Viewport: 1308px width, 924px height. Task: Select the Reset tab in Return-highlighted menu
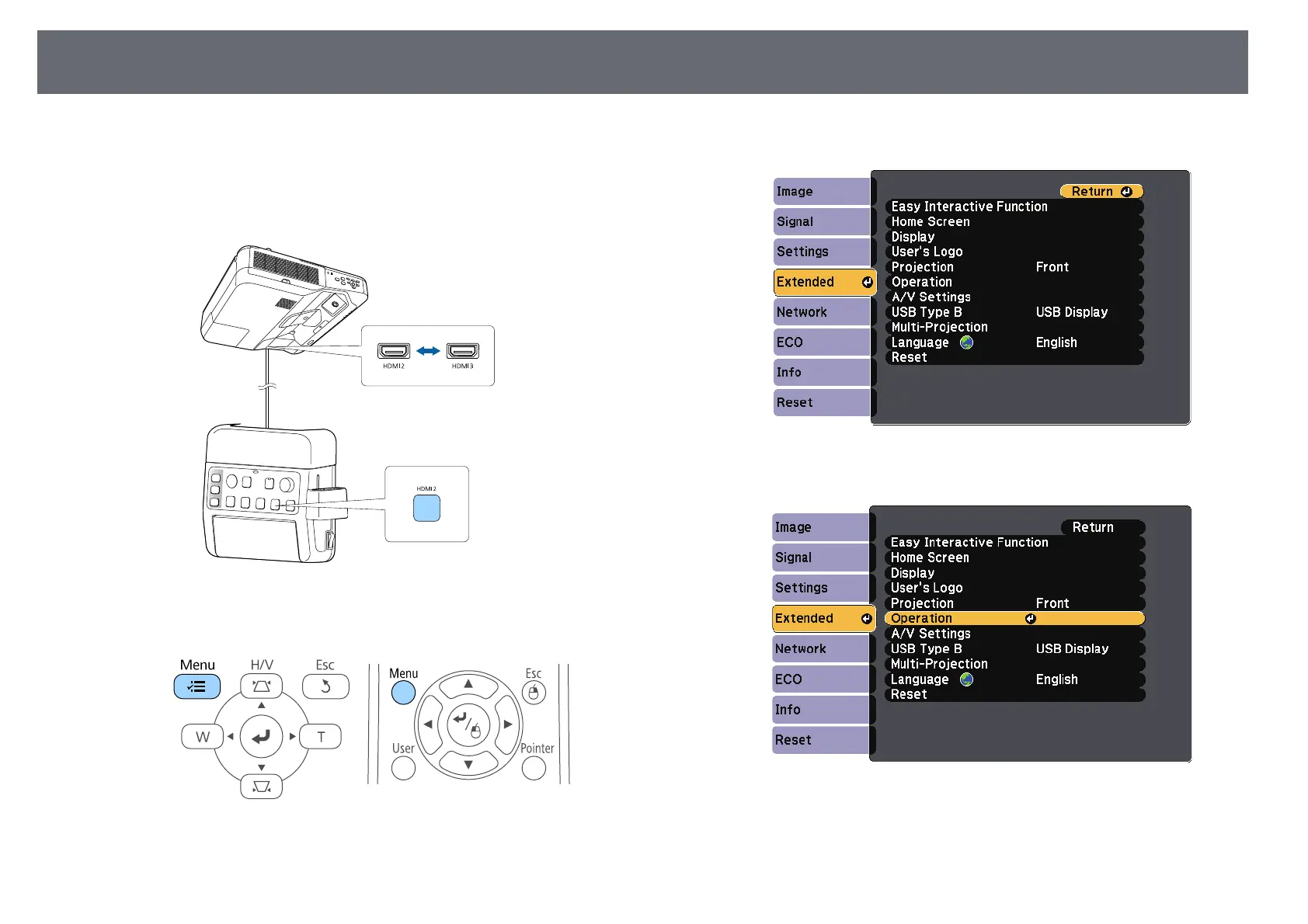(823, 403)
